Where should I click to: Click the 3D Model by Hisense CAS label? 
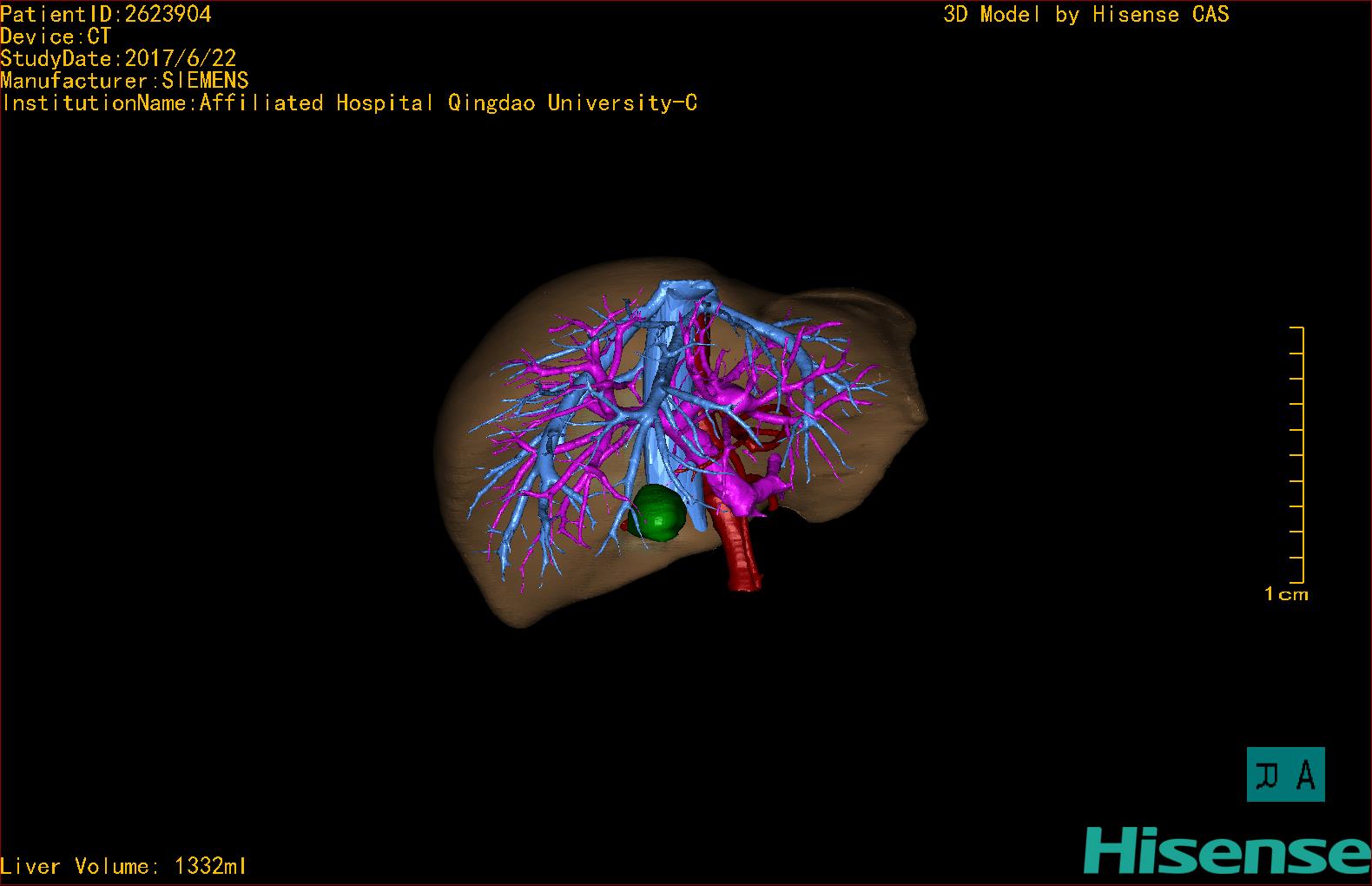[x=1086, y=15]
